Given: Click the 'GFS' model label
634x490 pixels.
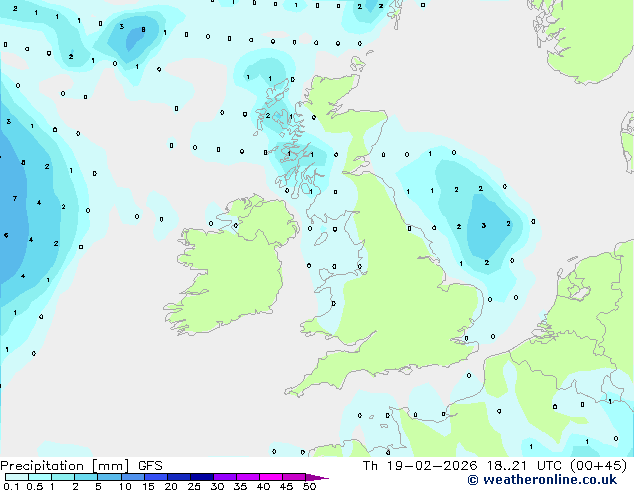Looking at the screenshot, I should coord(150,466).
